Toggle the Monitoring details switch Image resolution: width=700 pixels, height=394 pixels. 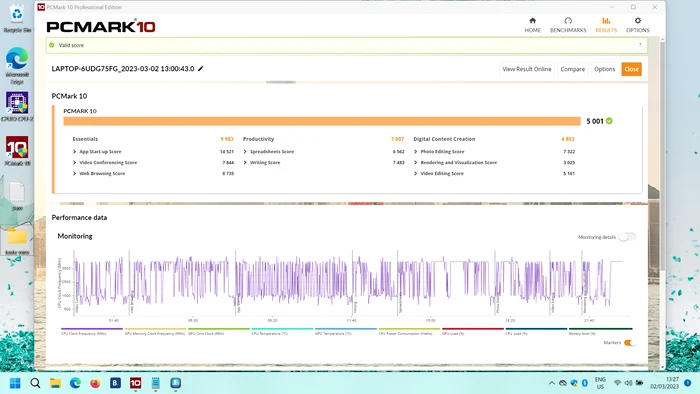[627, 237]
